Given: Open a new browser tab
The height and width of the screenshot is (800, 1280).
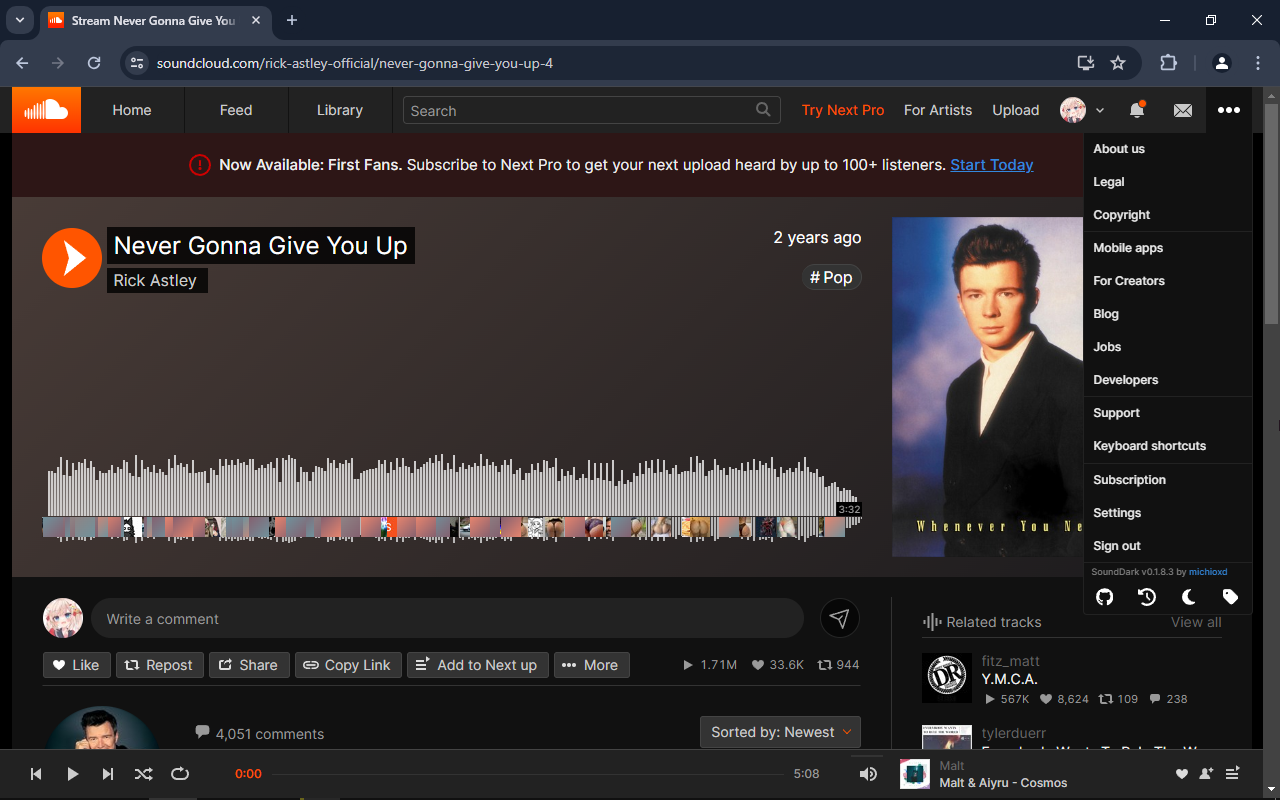Looking at the screenshot, I should coord(292,20).
